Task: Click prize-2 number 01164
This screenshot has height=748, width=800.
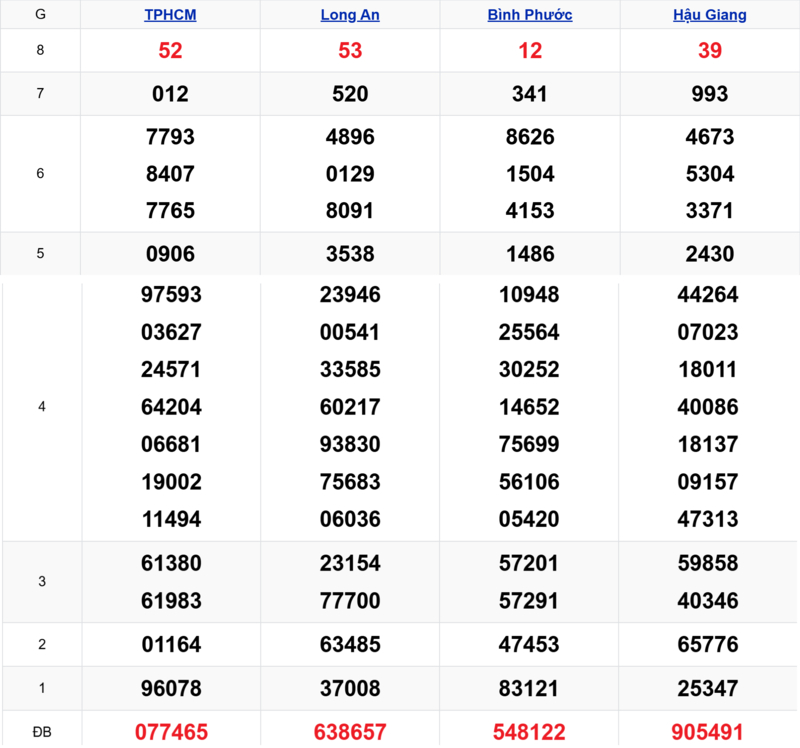Action: click(171, 644)
